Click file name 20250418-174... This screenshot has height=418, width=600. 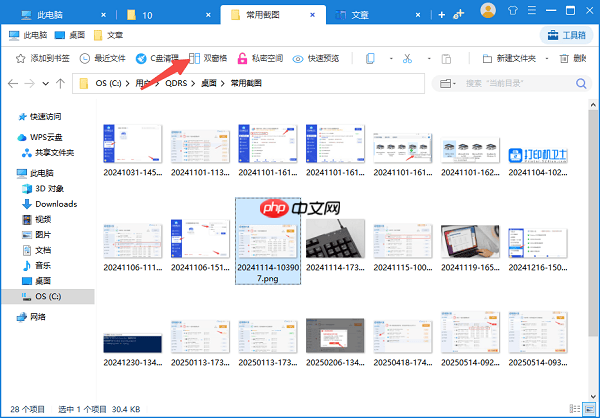click(403, 362)
